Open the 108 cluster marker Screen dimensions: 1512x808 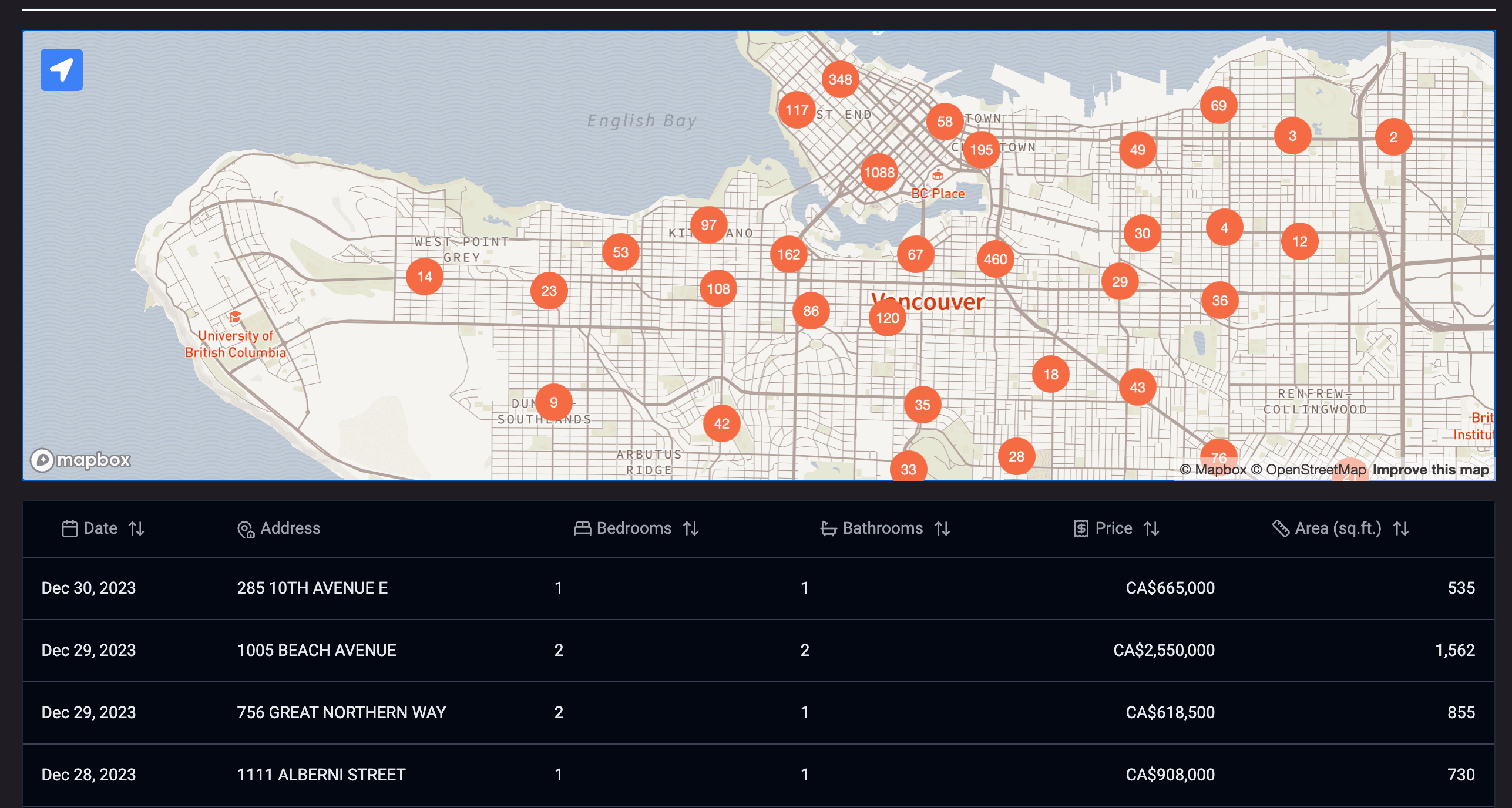point(718,288)
